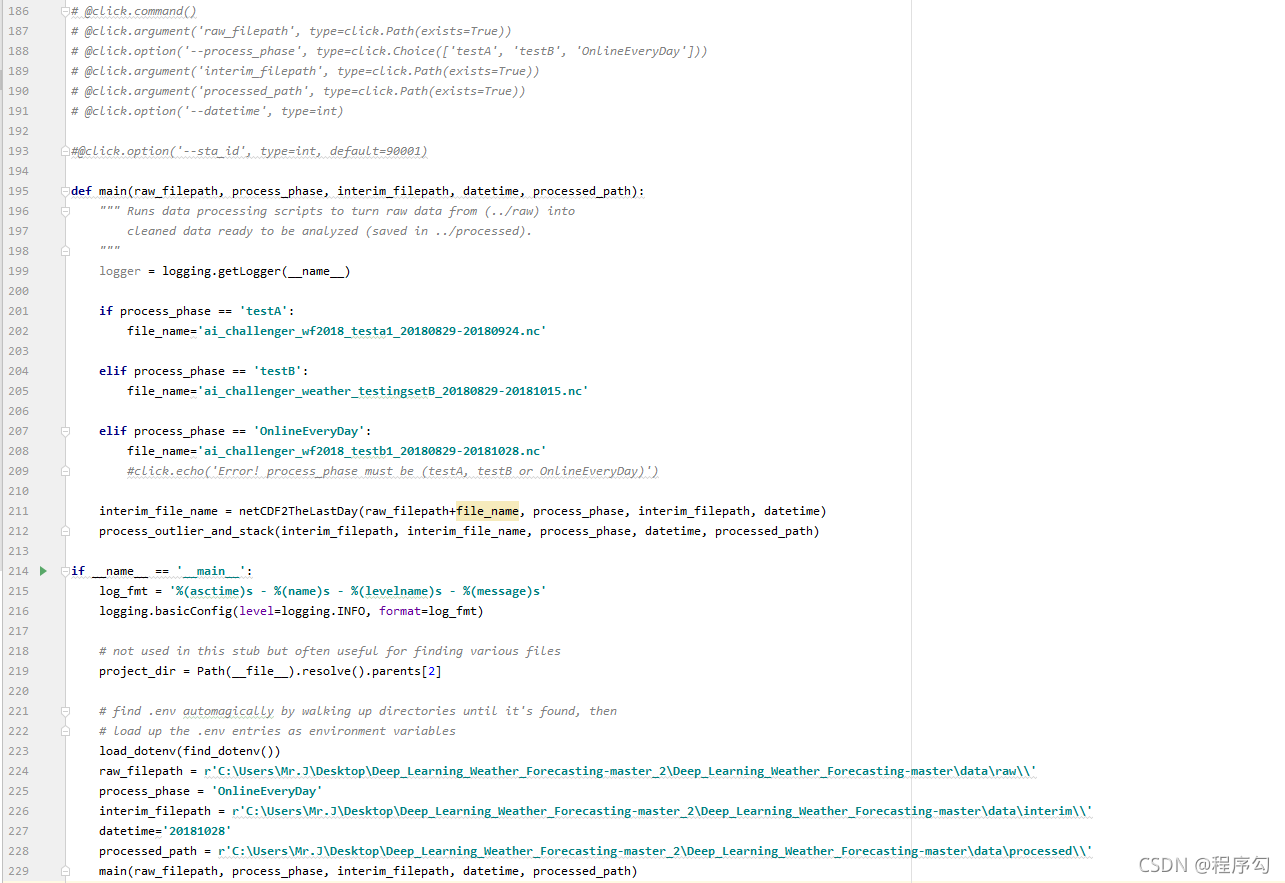Screen dimensions: 1285x883
Task: Collapse the docstring fold marker at line 196
Action: [x=65, y=211]
